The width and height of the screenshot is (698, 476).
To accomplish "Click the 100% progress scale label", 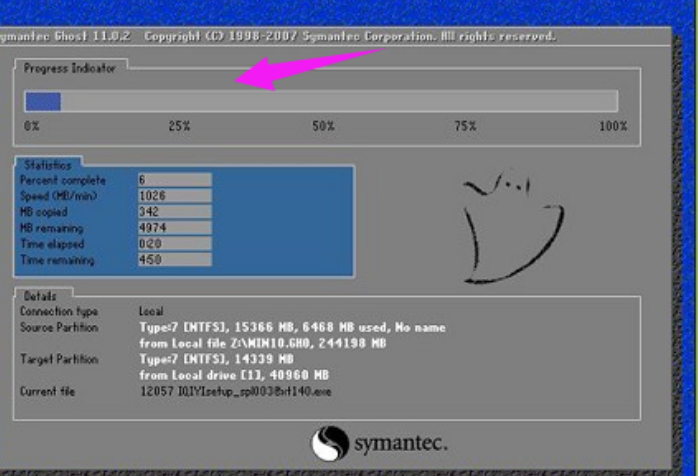I will coord(613,126).
